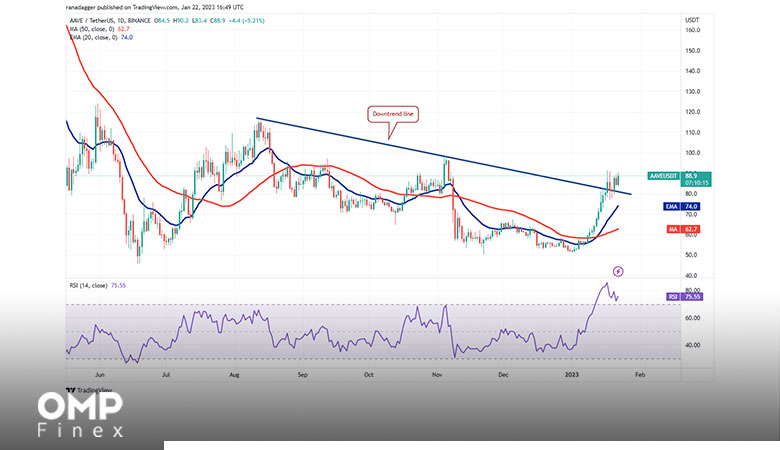Click the 40.0 price axis label

click(x=691, y=275)
